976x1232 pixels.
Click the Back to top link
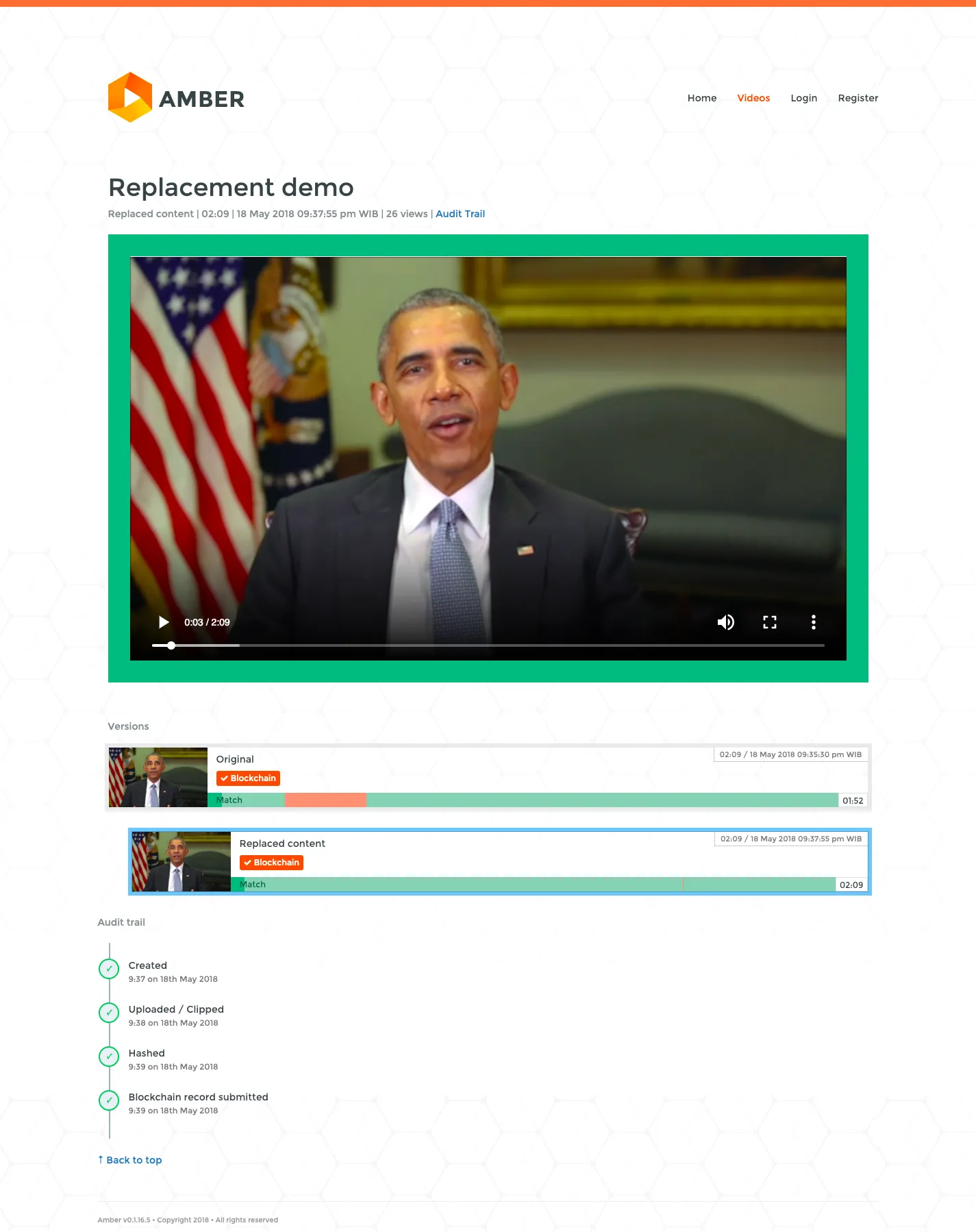(130, 1160)
